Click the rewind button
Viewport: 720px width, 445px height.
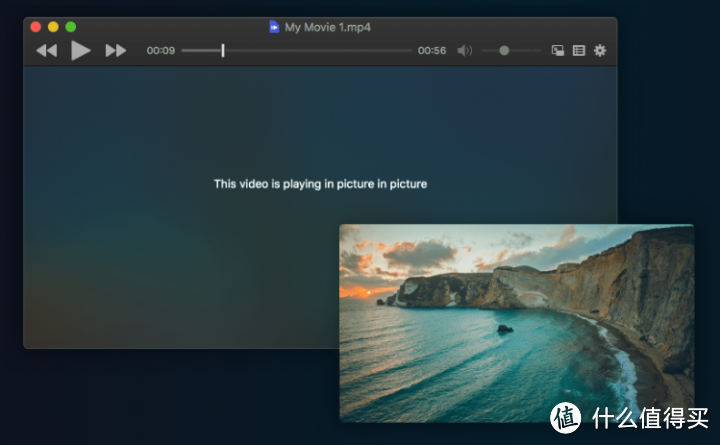[x=46, y=50]
